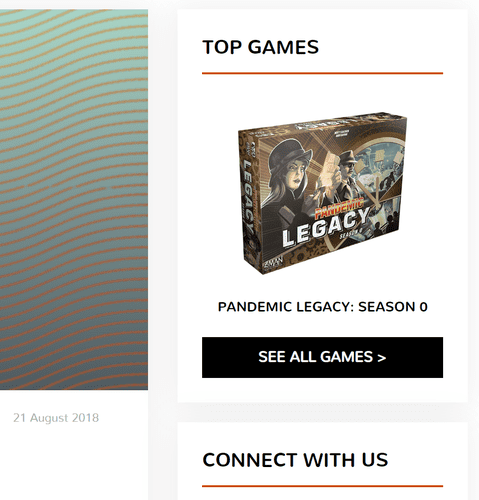Select the 21 August 2018 date
This screenshot has width=479, height=500.
(x=56, y=418)
